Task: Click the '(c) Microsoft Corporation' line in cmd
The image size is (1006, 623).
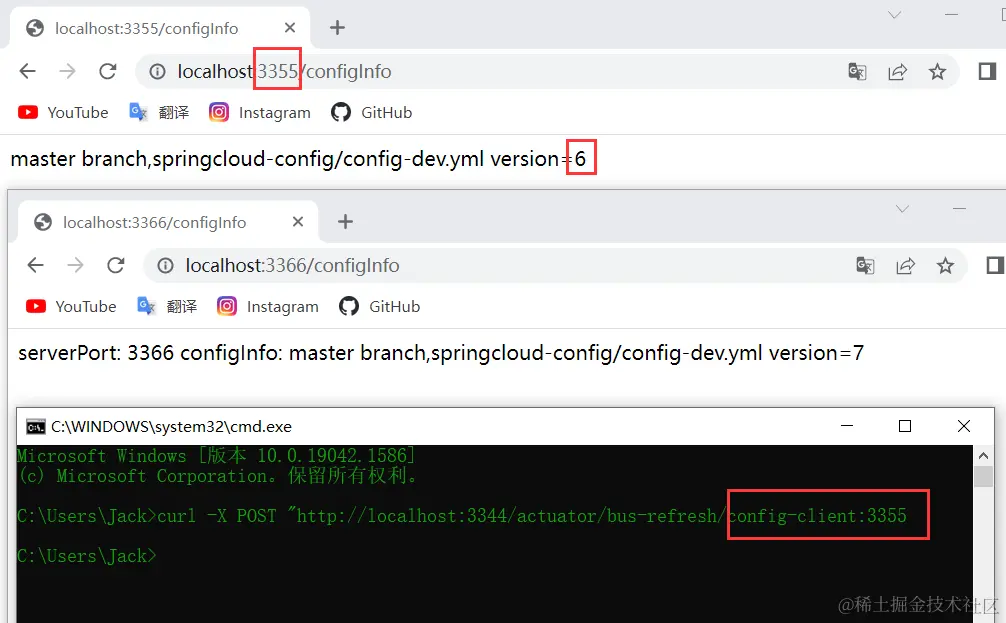Action: [217, 476]
